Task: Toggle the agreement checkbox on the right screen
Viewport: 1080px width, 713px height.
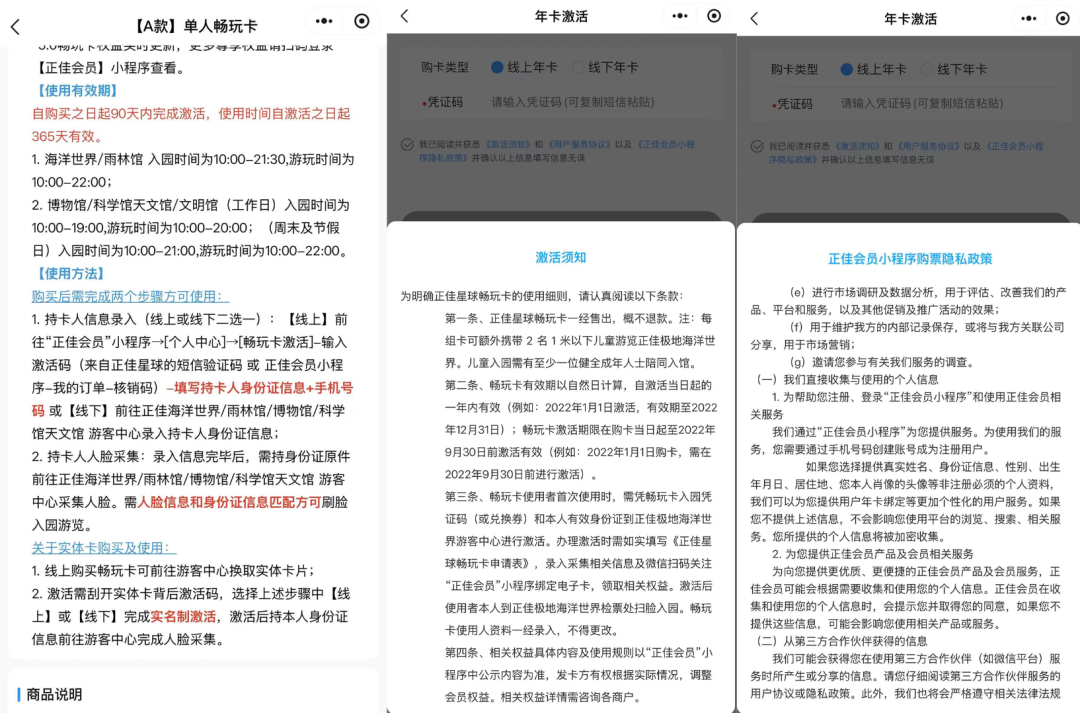Action: 757,147
